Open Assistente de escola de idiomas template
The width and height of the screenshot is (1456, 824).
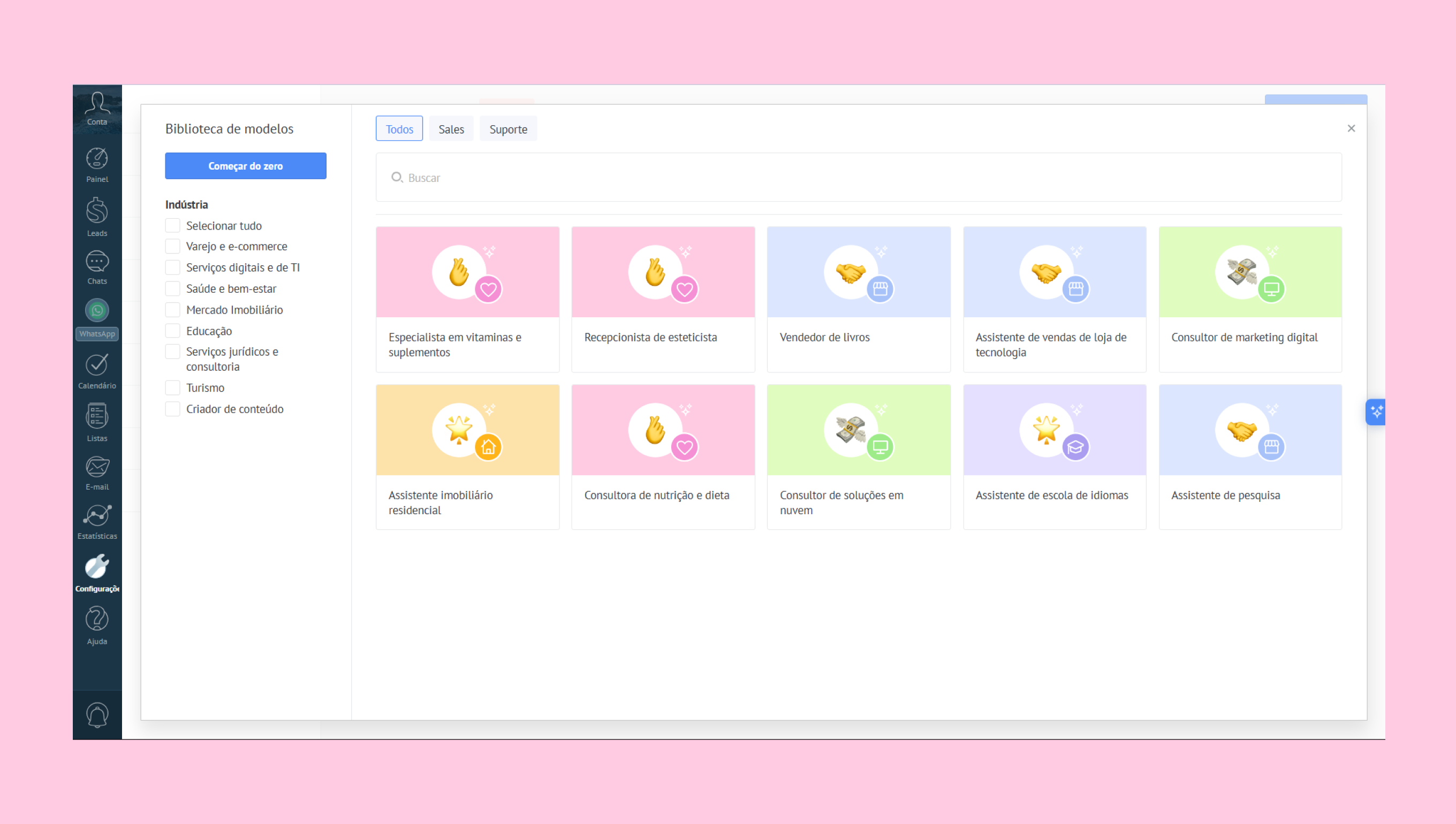[x=1055, y=457]
